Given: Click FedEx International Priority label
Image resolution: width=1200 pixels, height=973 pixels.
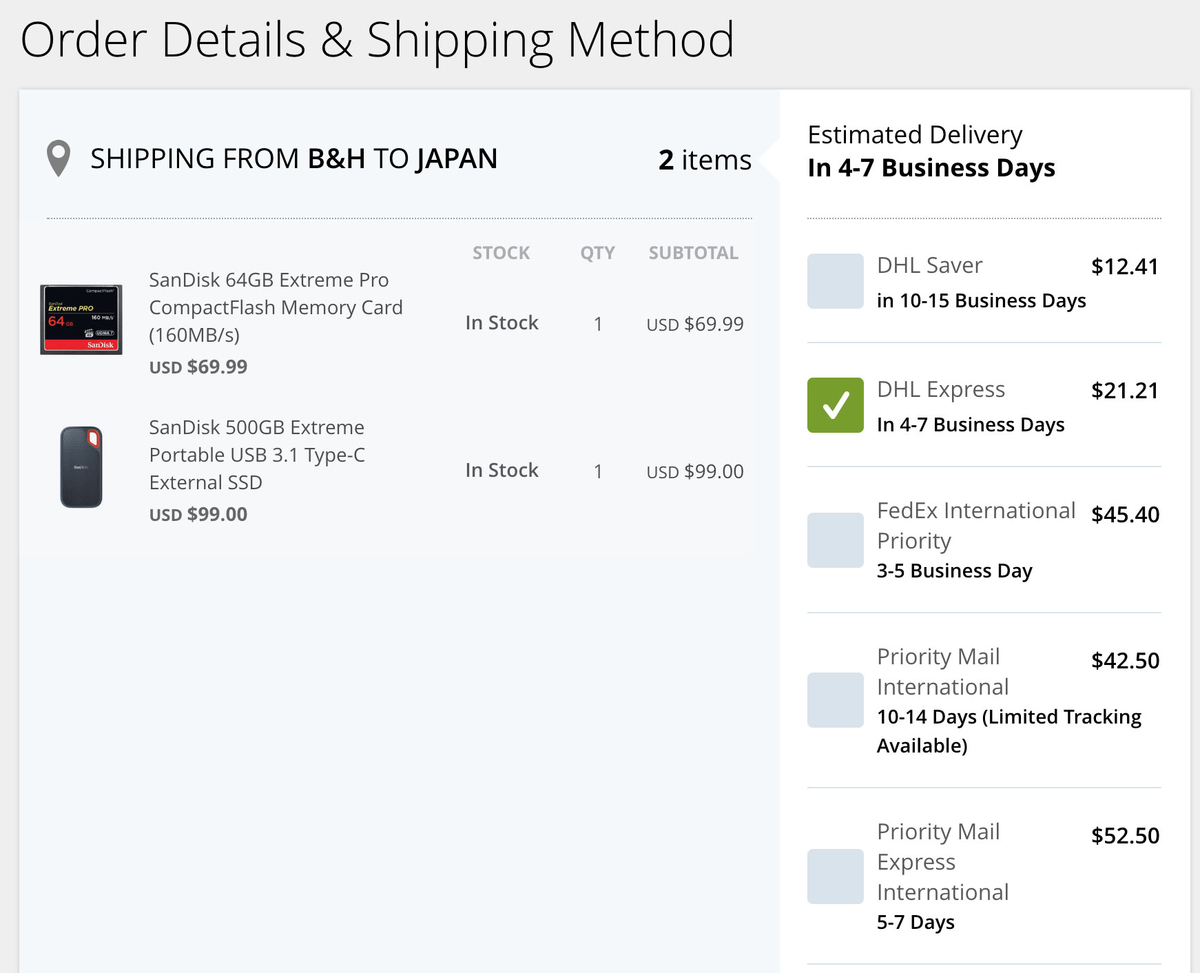Looking at the screenshot, I should pyautogui.click(x=976, y=526).
